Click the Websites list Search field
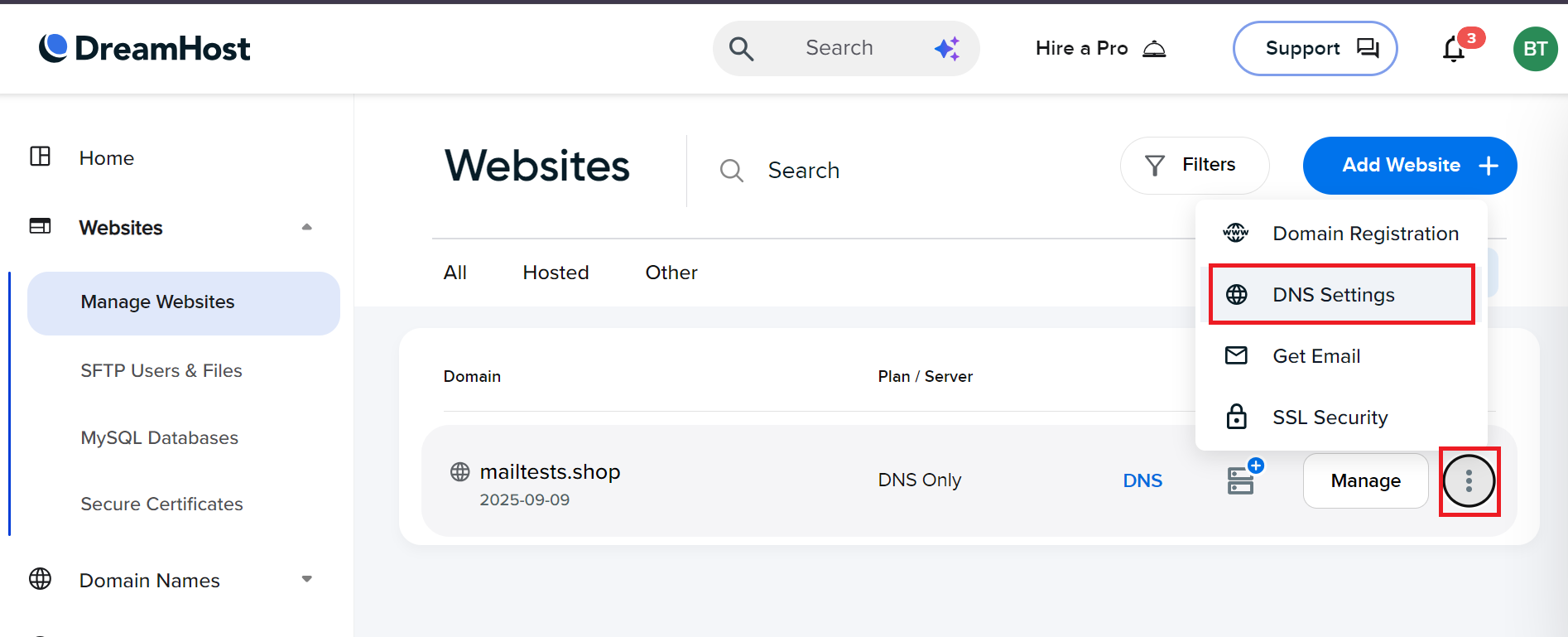Screen dimensions: 1568x637 tap(803, 171)
